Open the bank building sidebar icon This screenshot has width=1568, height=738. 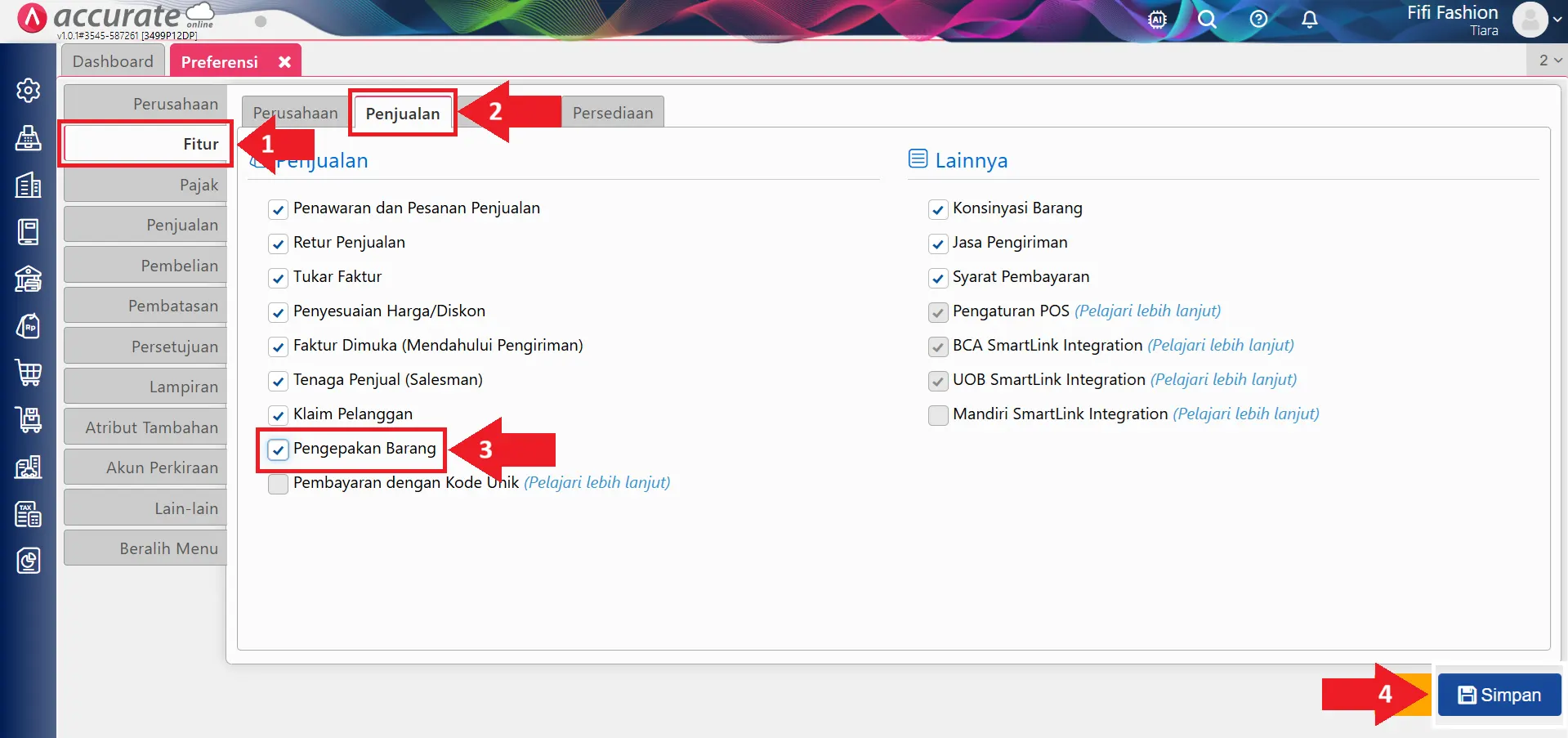[29, 280]
